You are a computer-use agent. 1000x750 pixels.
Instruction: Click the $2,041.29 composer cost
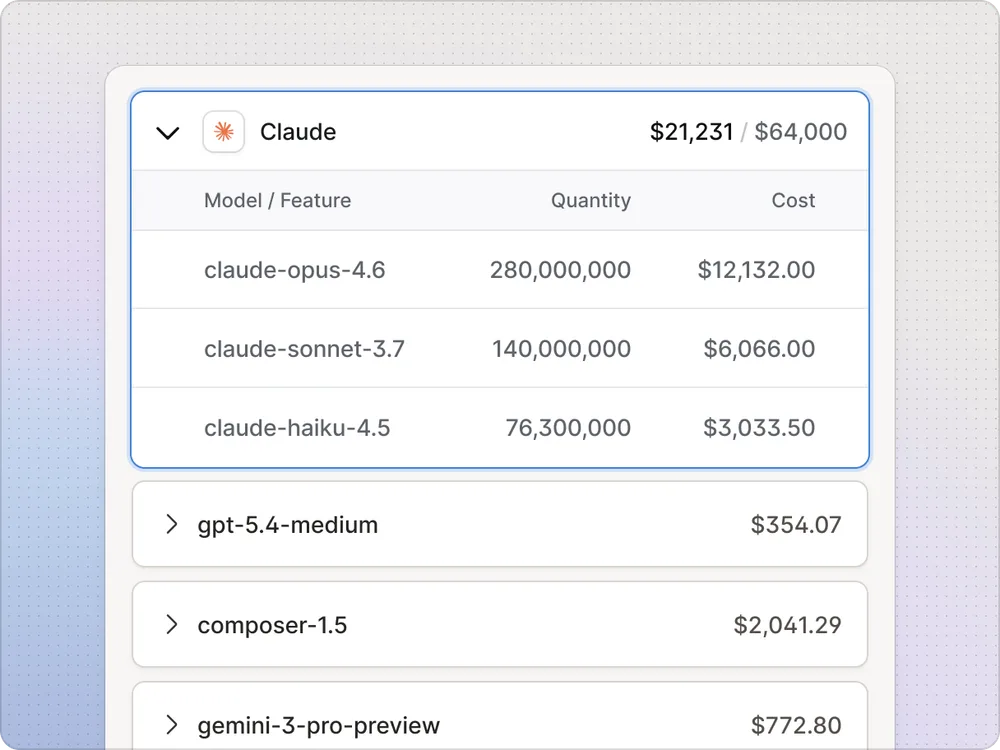(x=787, y=625)
